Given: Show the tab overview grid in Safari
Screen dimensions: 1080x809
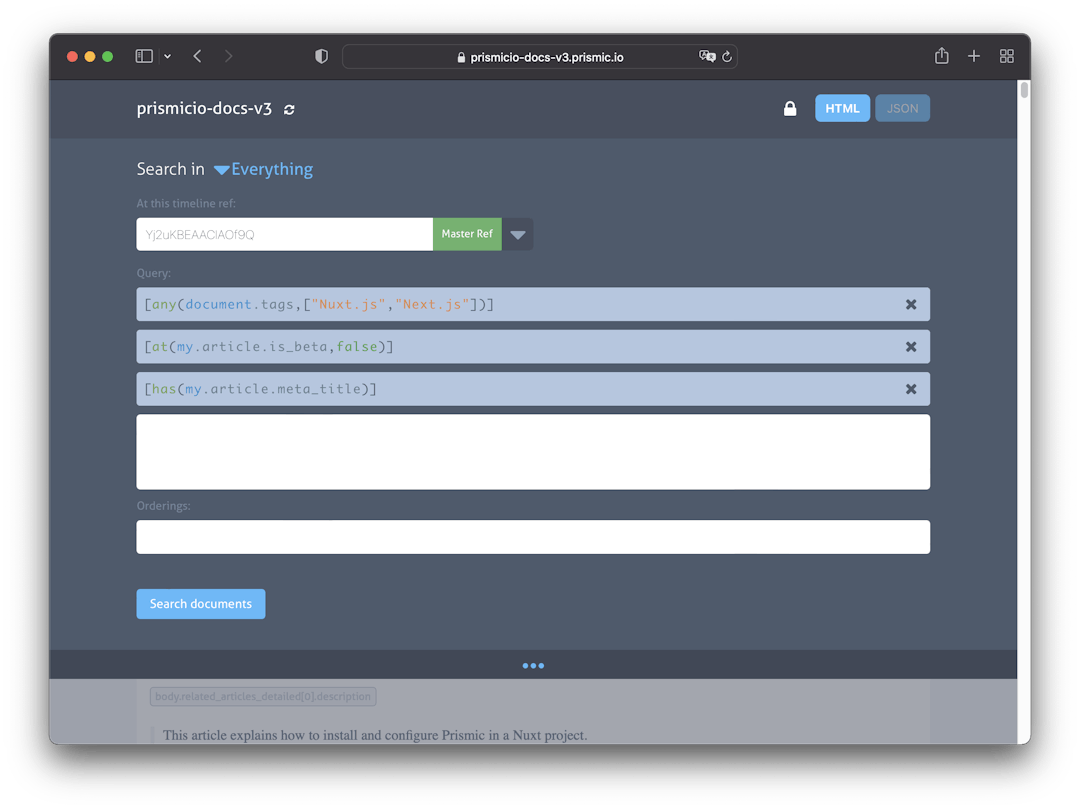Looking at the screenshot, I should (1007, 56).
